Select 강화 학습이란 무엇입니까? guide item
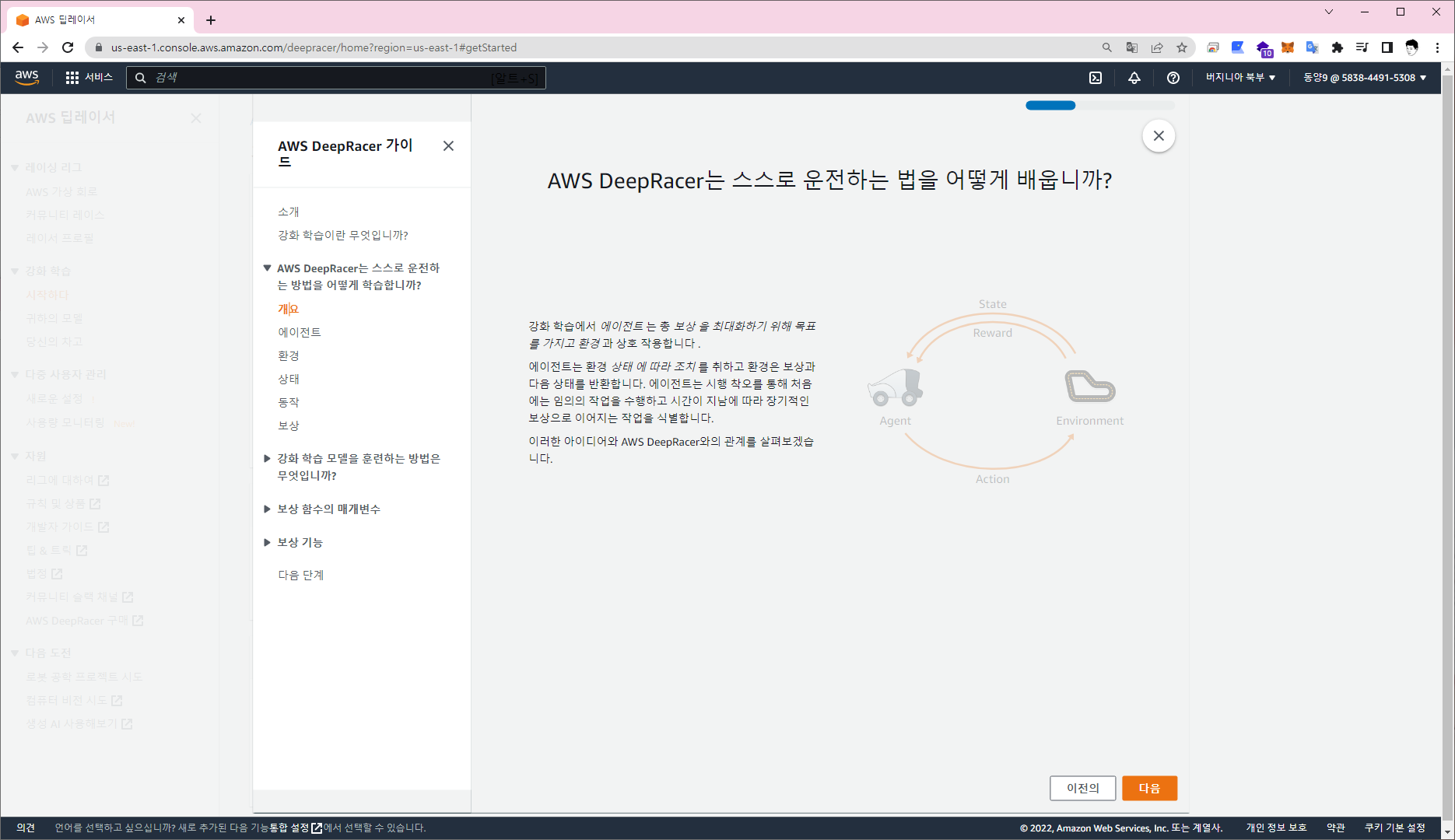 point(343,235)
